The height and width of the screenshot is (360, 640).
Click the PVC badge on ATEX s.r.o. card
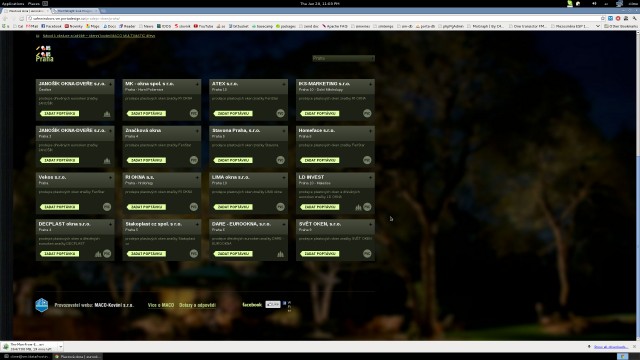point(280,113)
